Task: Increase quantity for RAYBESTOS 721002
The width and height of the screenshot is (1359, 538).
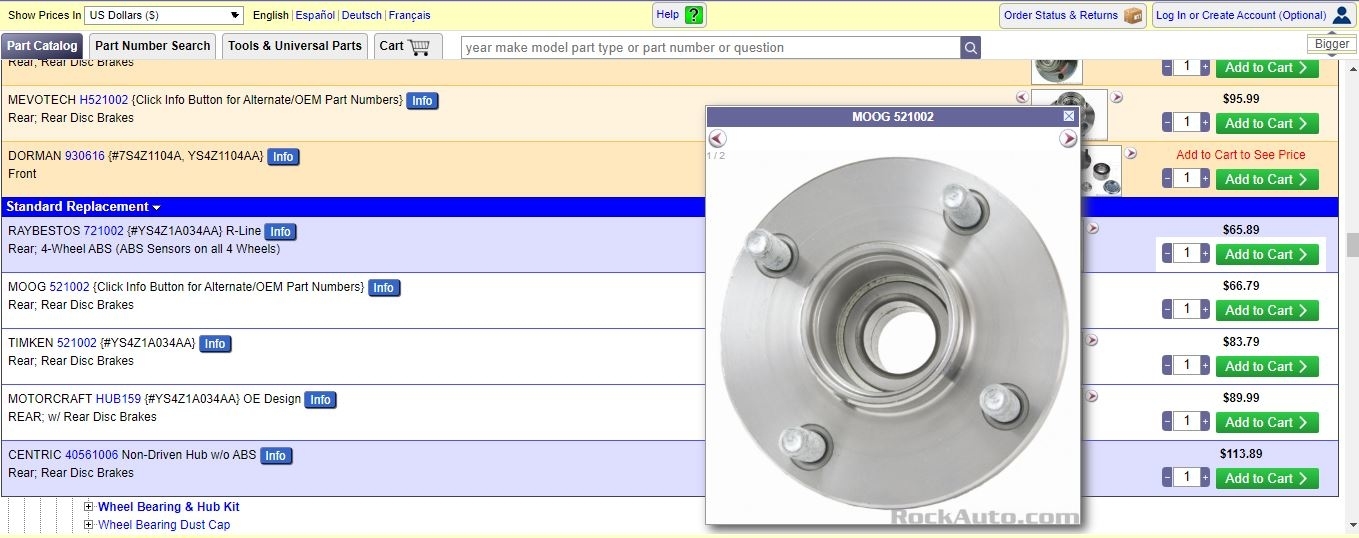Action: pyautogui.click(x=1205, y=254)
